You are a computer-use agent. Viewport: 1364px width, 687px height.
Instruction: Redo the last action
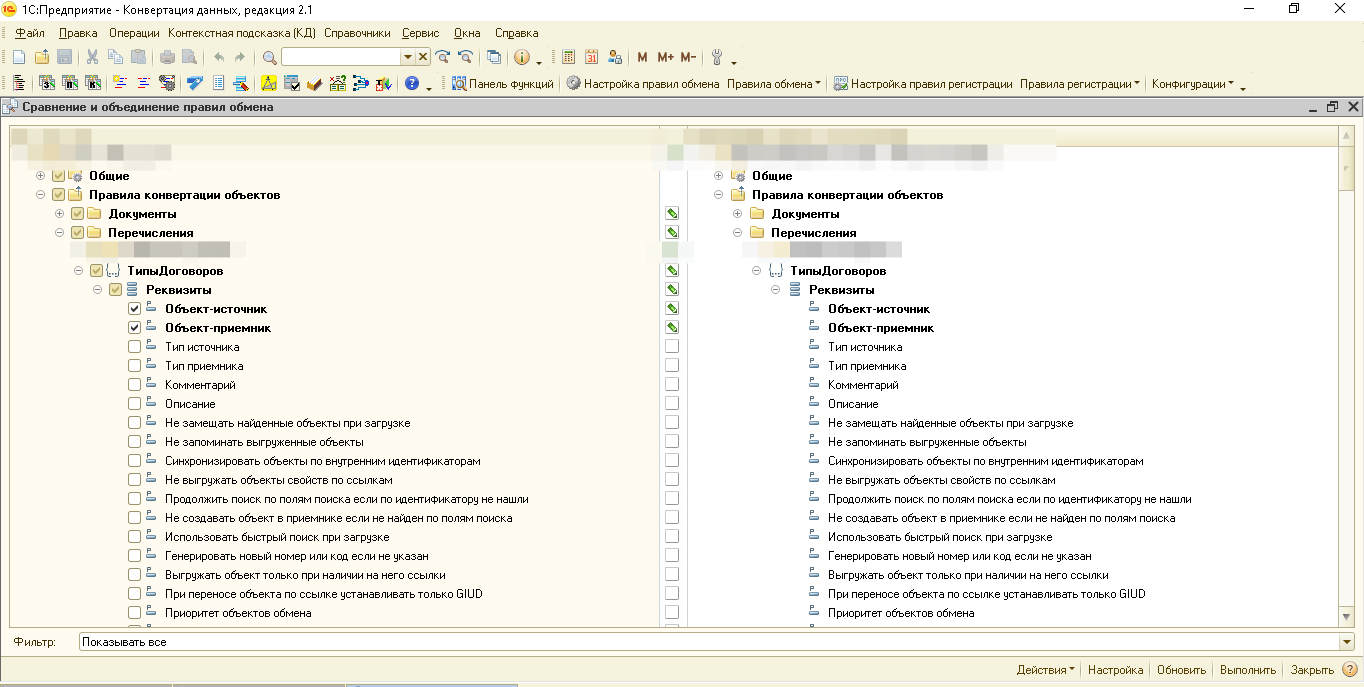point(240,57)
